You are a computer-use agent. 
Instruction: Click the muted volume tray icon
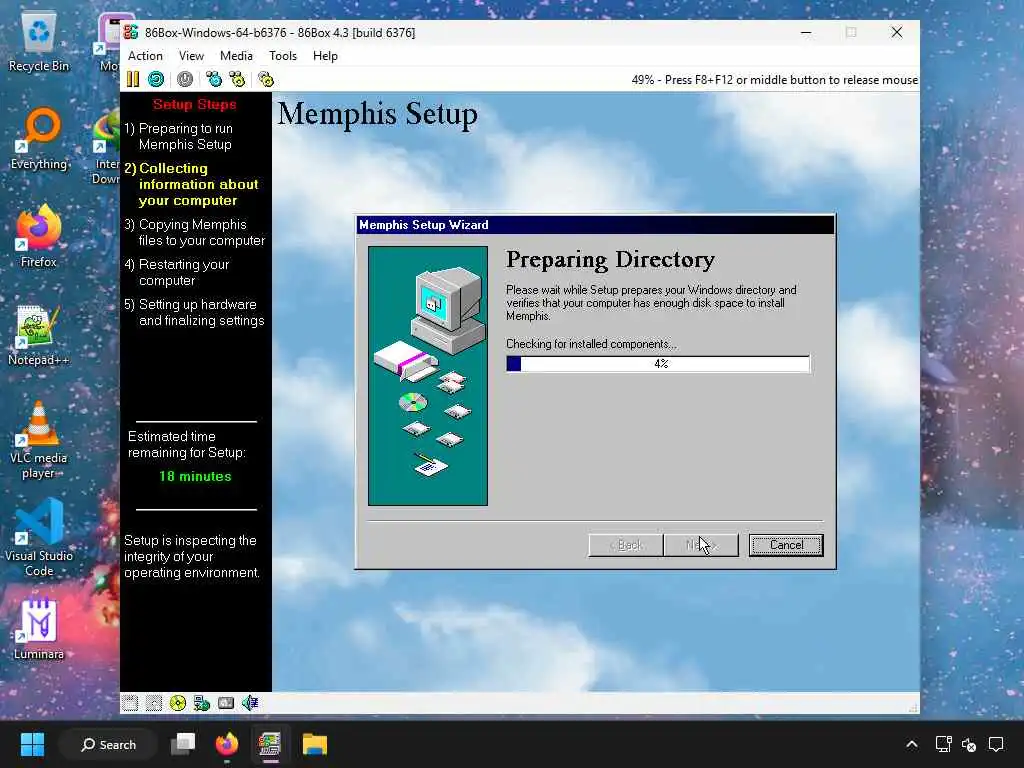(969, 744)
